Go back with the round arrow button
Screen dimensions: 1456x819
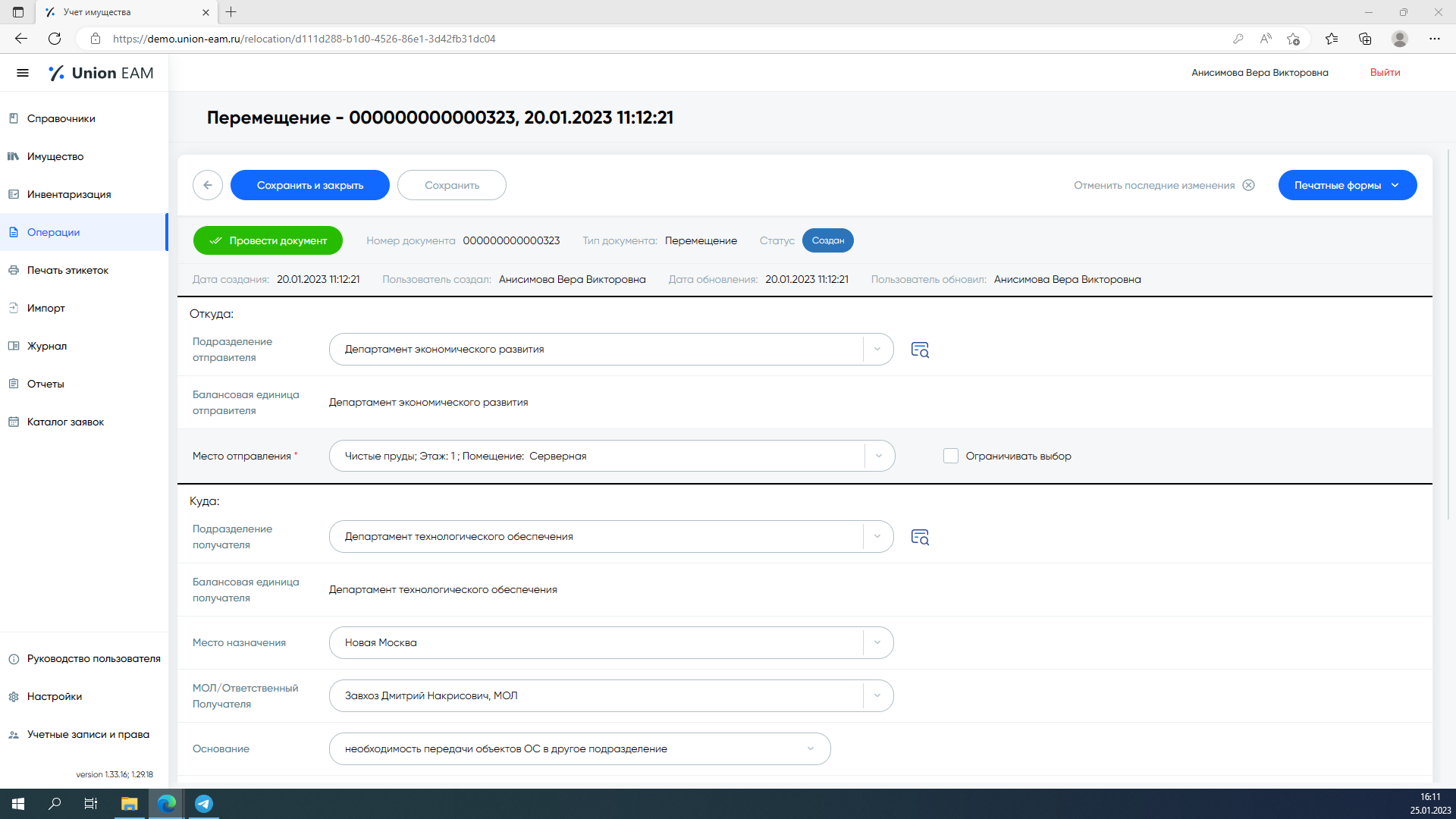[x=208, y=185]
